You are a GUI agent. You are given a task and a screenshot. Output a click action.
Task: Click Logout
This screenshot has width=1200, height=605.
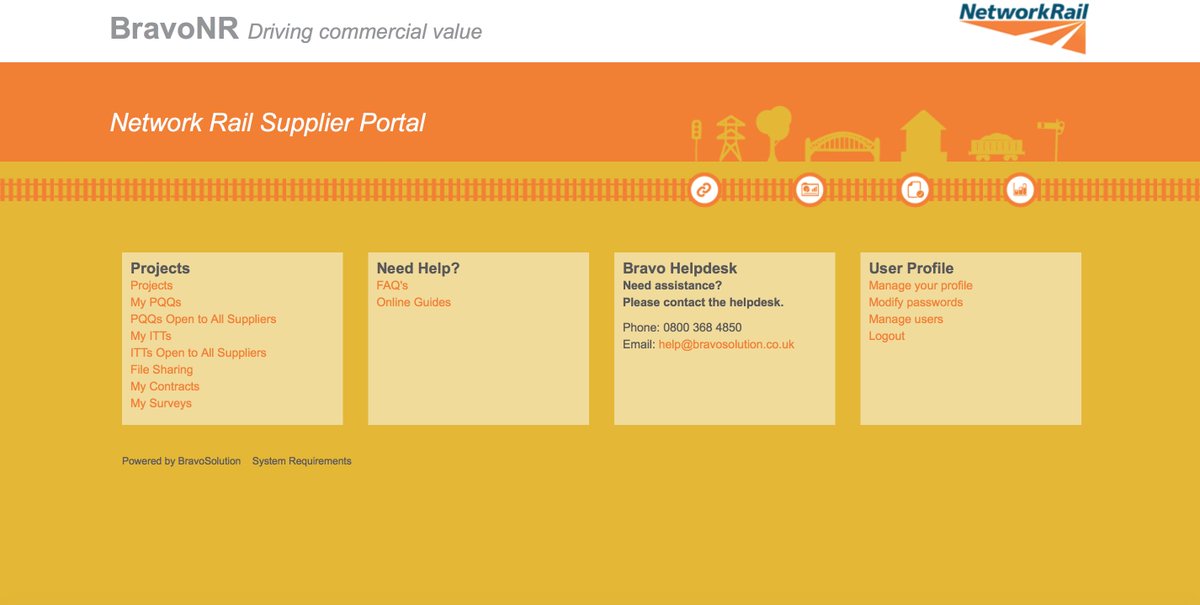887,337
